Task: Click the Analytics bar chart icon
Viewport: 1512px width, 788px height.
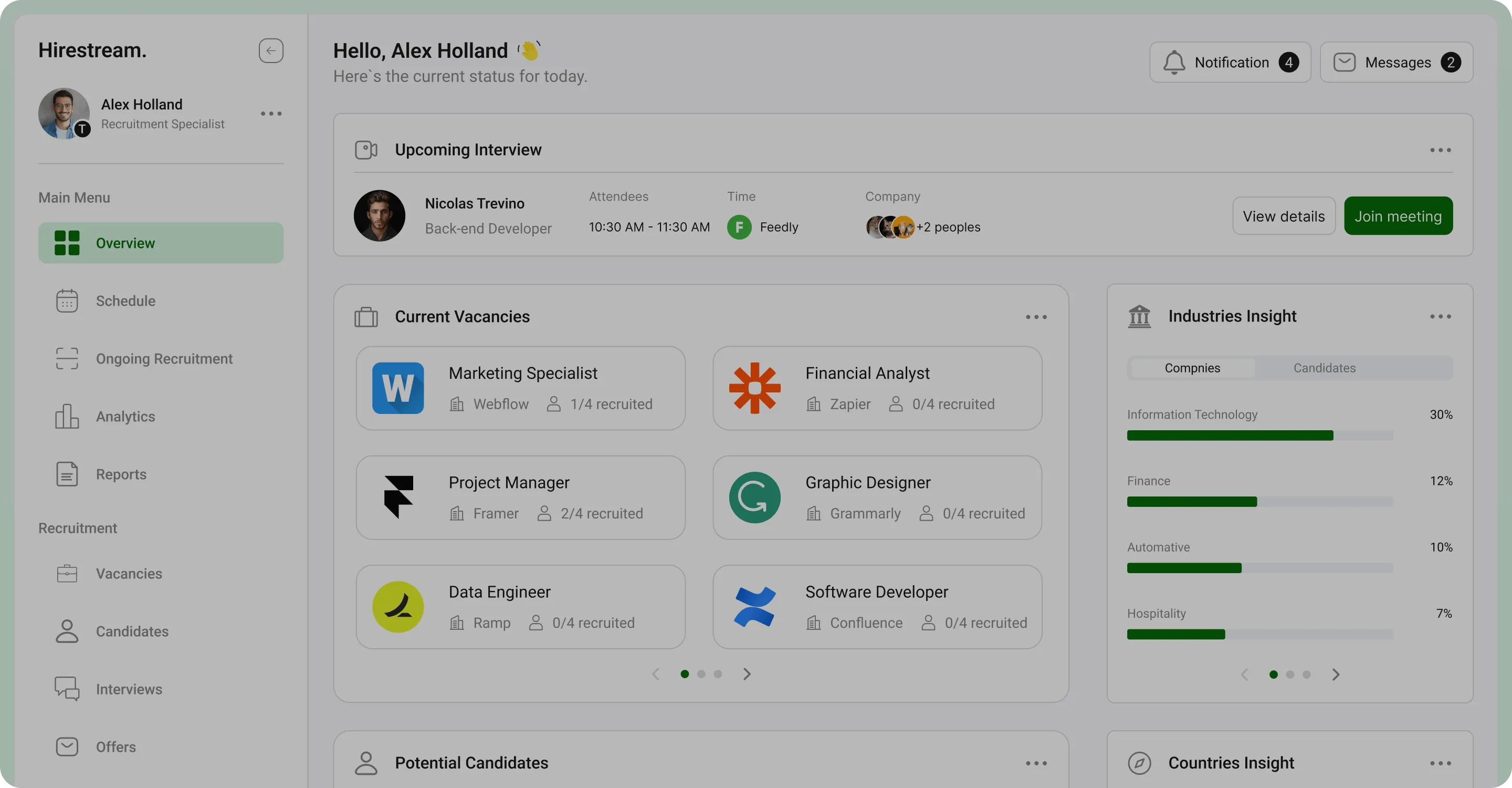Action: (67, 416)
